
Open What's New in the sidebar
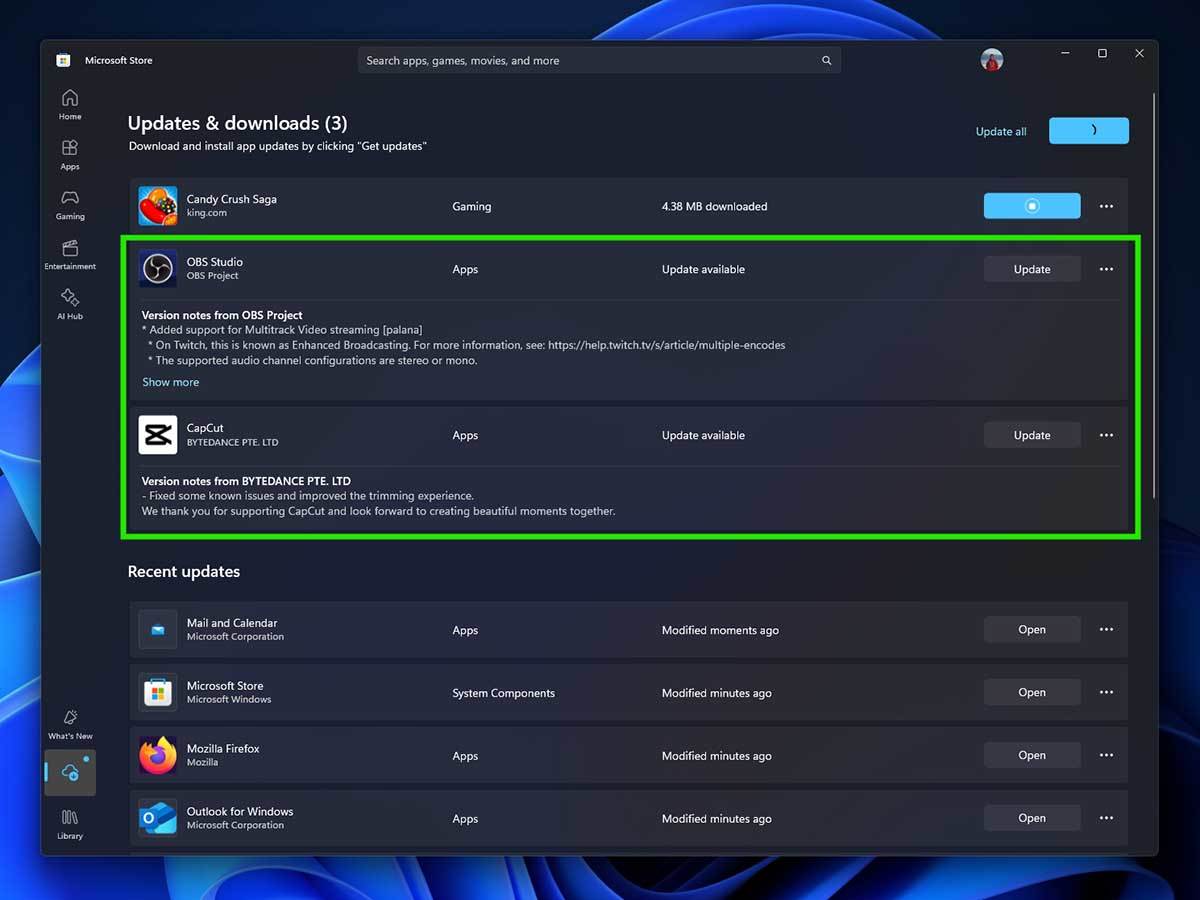69,724
